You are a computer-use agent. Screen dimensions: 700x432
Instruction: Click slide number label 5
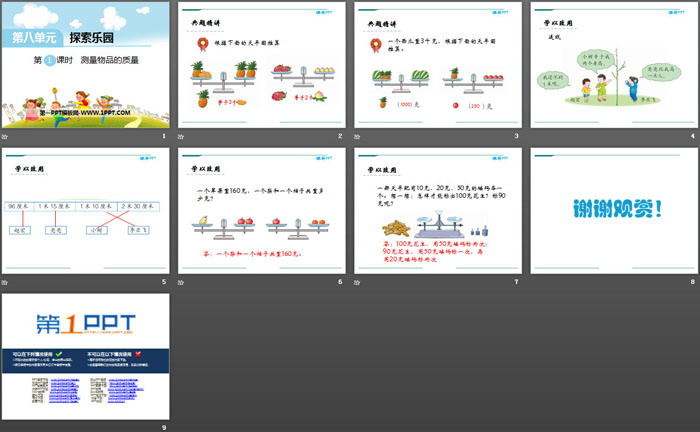[164, 282]
